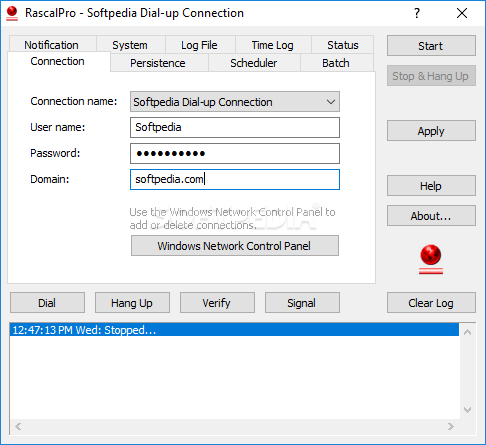Click the Dial button
Image resolution: width=486 pixels, height=445 pixels.
[47, 303]
